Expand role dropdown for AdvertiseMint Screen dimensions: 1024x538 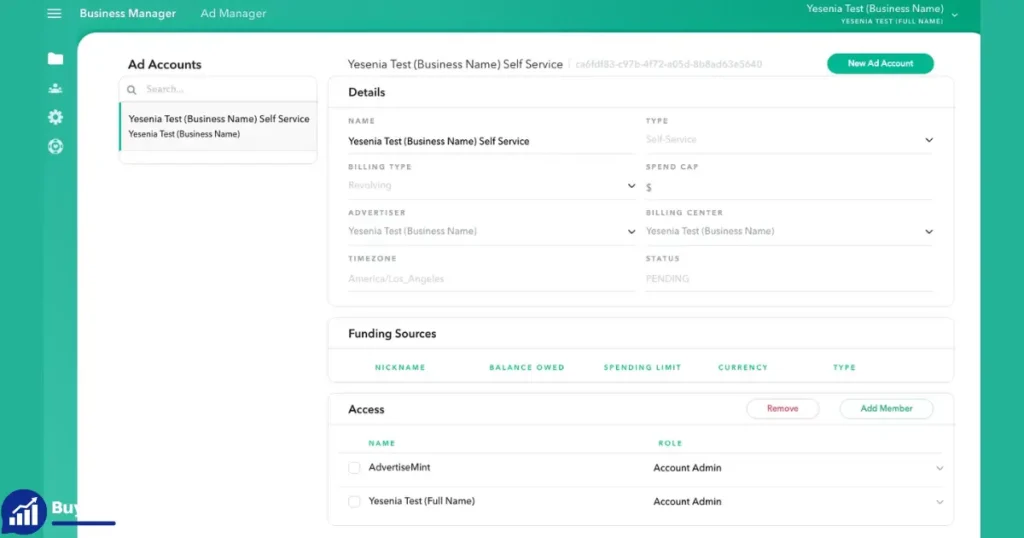click(939, 468)
